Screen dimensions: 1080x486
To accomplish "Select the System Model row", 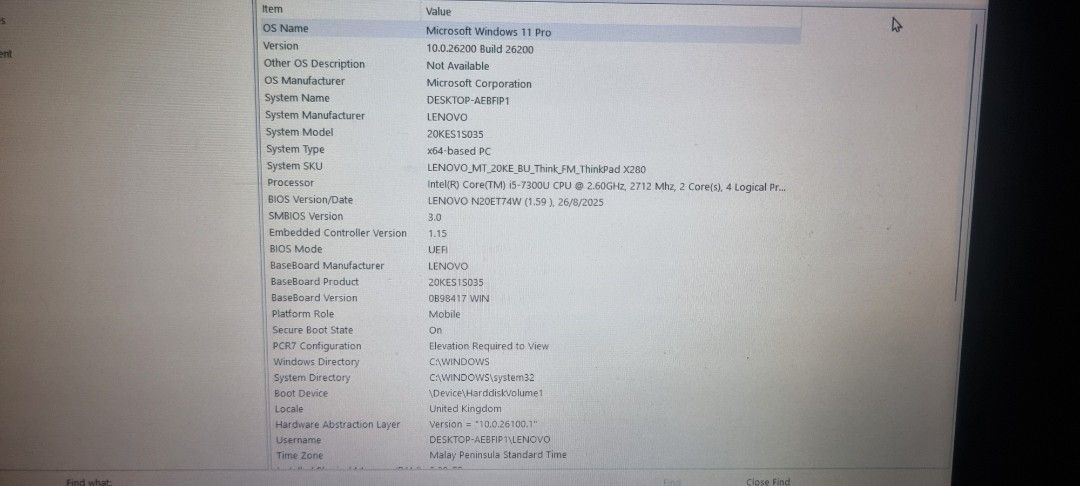I will (x=529, y=133).
